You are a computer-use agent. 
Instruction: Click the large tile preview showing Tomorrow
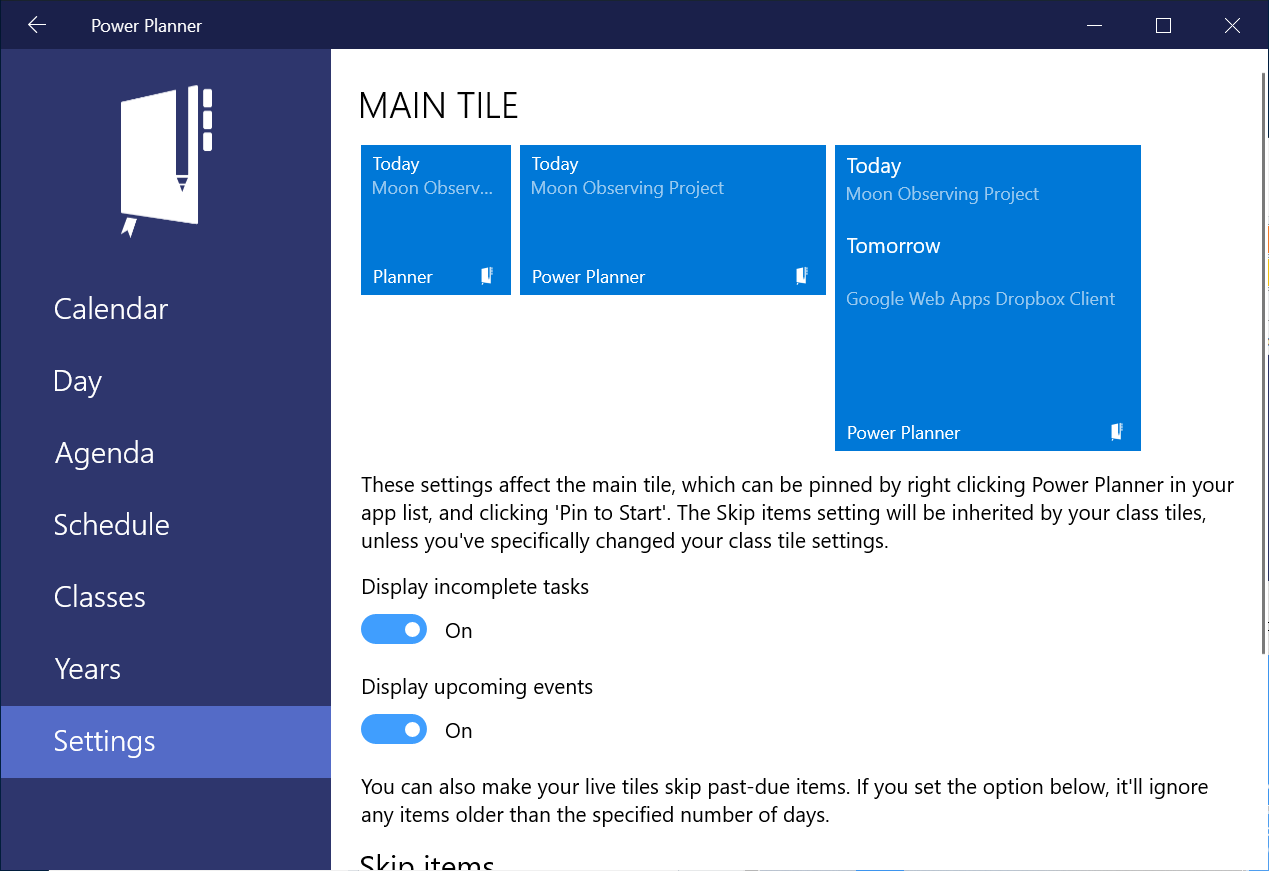click(x=988, y=298)
